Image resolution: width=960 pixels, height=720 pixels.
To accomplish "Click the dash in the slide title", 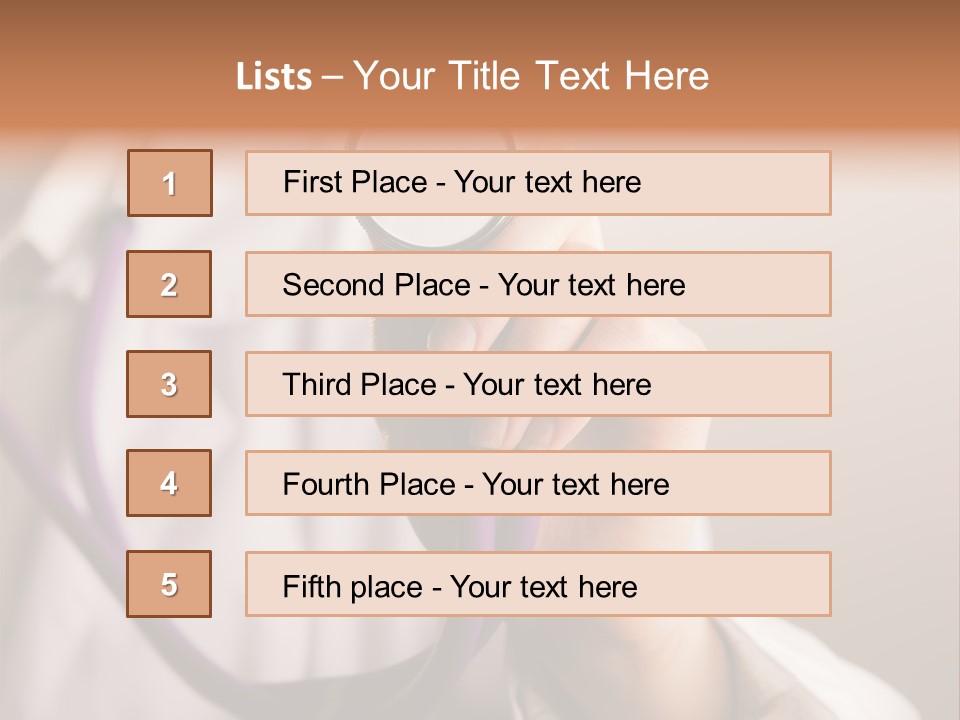I will pyautogui.click(x=333, y=77).
